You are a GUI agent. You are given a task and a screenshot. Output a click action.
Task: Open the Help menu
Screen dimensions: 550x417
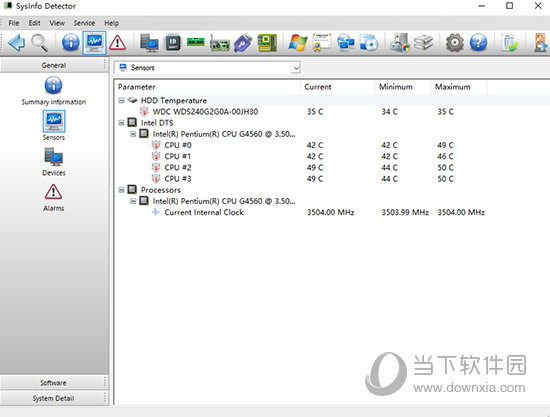point(112,23)
